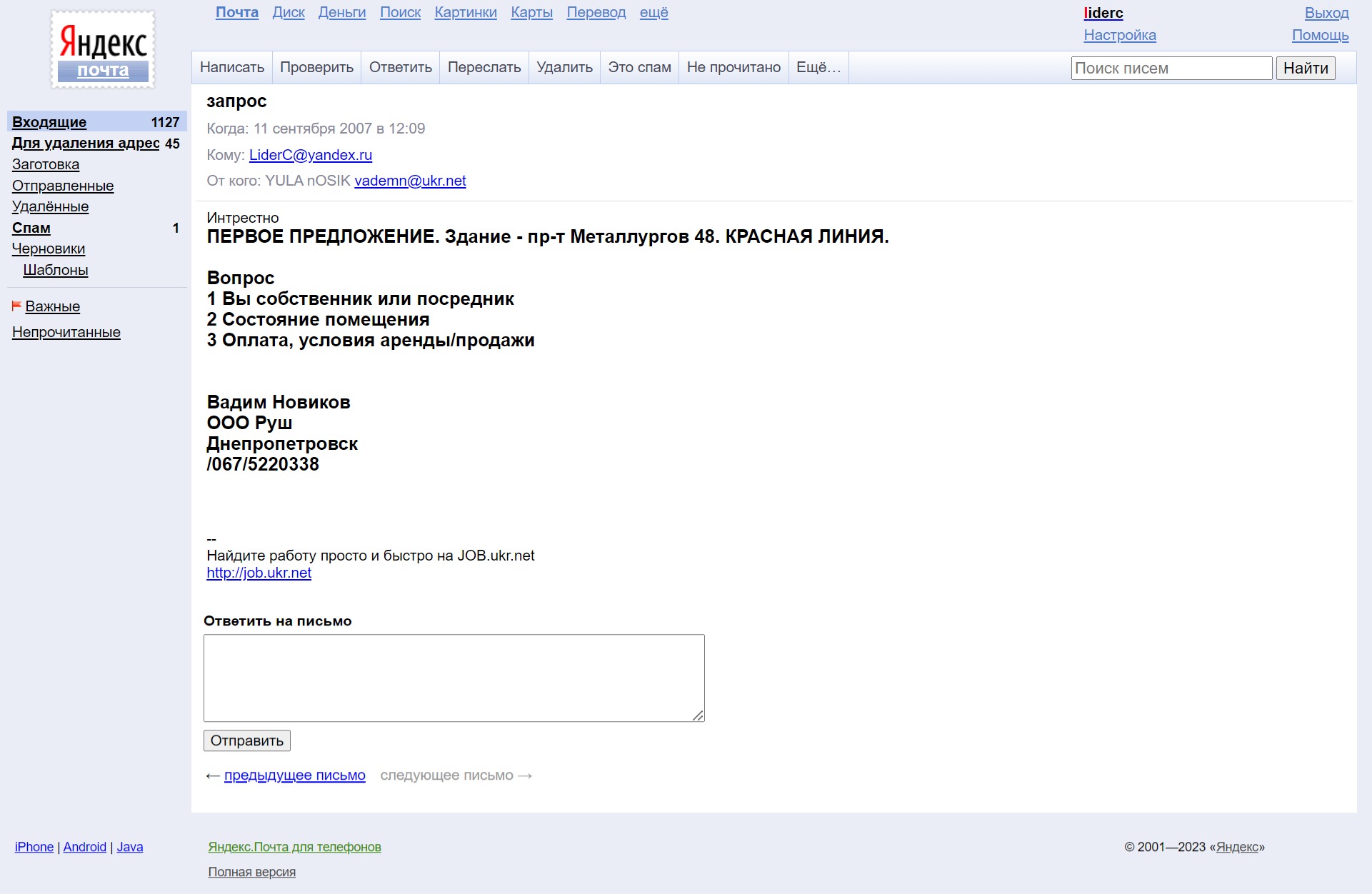This screenshot has height=894, width=1372.
Task: Open Настройка settings
Action: pyautogui.click(x=1120, y=35)
